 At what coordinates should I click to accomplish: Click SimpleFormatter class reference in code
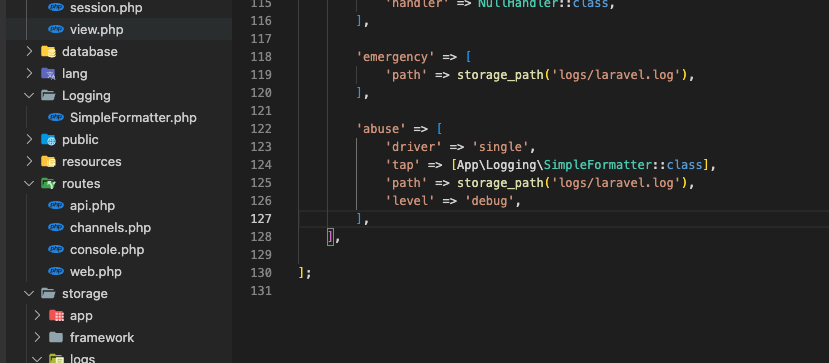point(597,164)
